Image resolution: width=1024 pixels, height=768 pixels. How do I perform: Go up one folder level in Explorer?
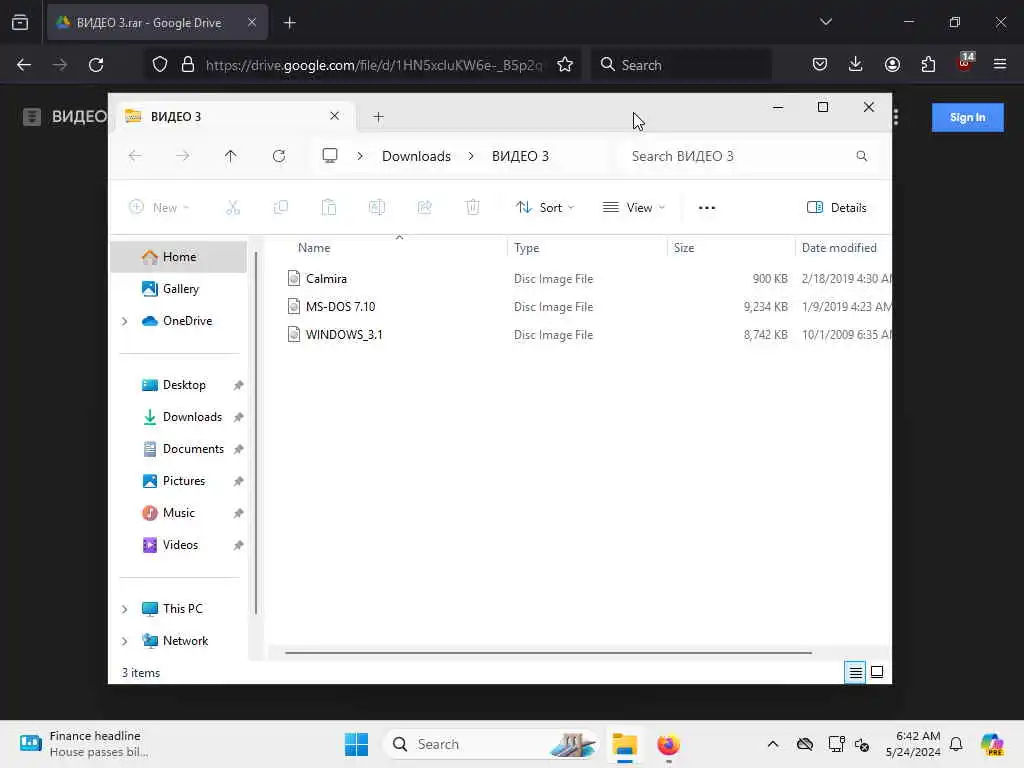click(x=231, y=156)
